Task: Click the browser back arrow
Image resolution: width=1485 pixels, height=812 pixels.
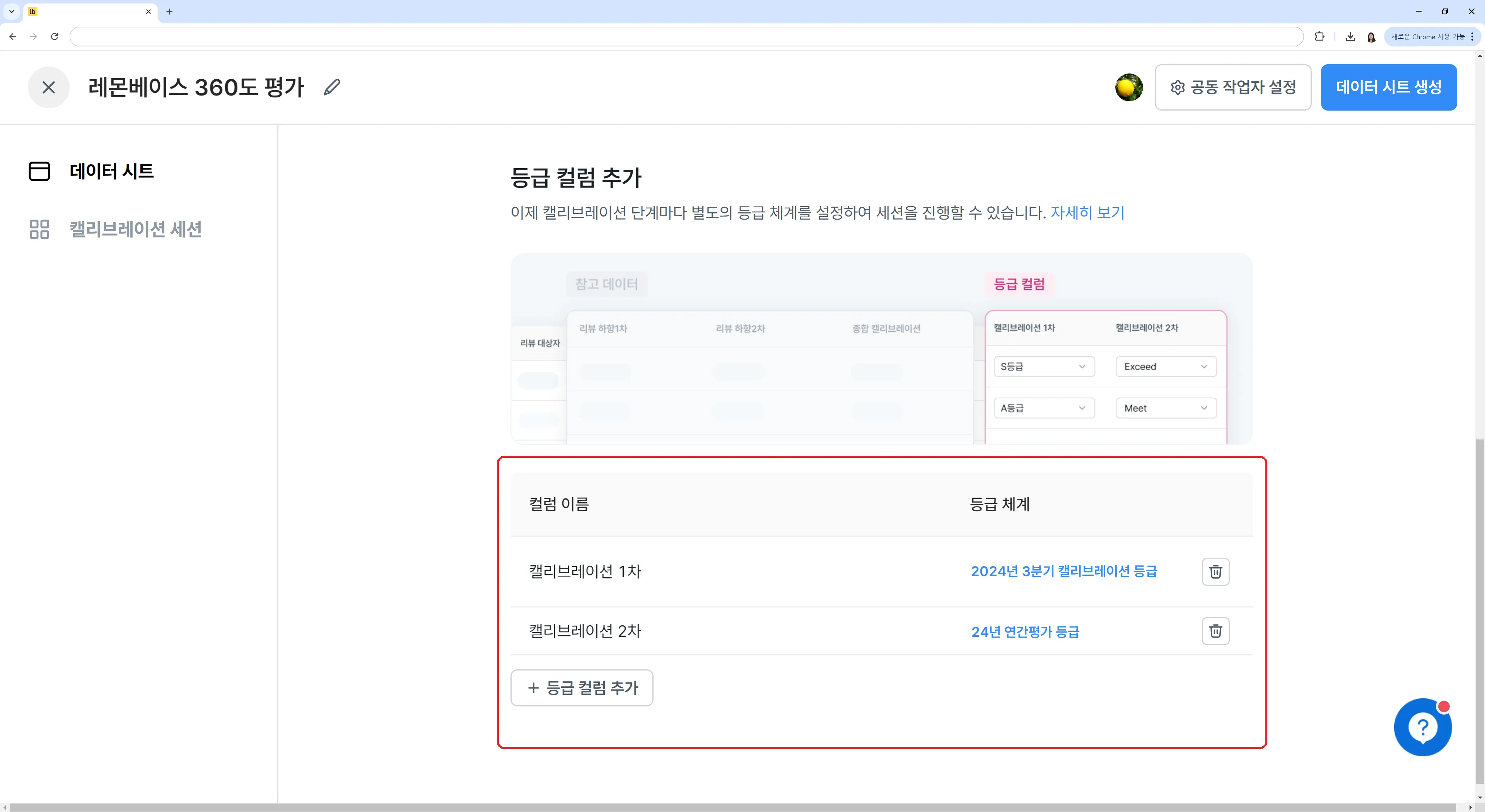Action: point(13,36)
